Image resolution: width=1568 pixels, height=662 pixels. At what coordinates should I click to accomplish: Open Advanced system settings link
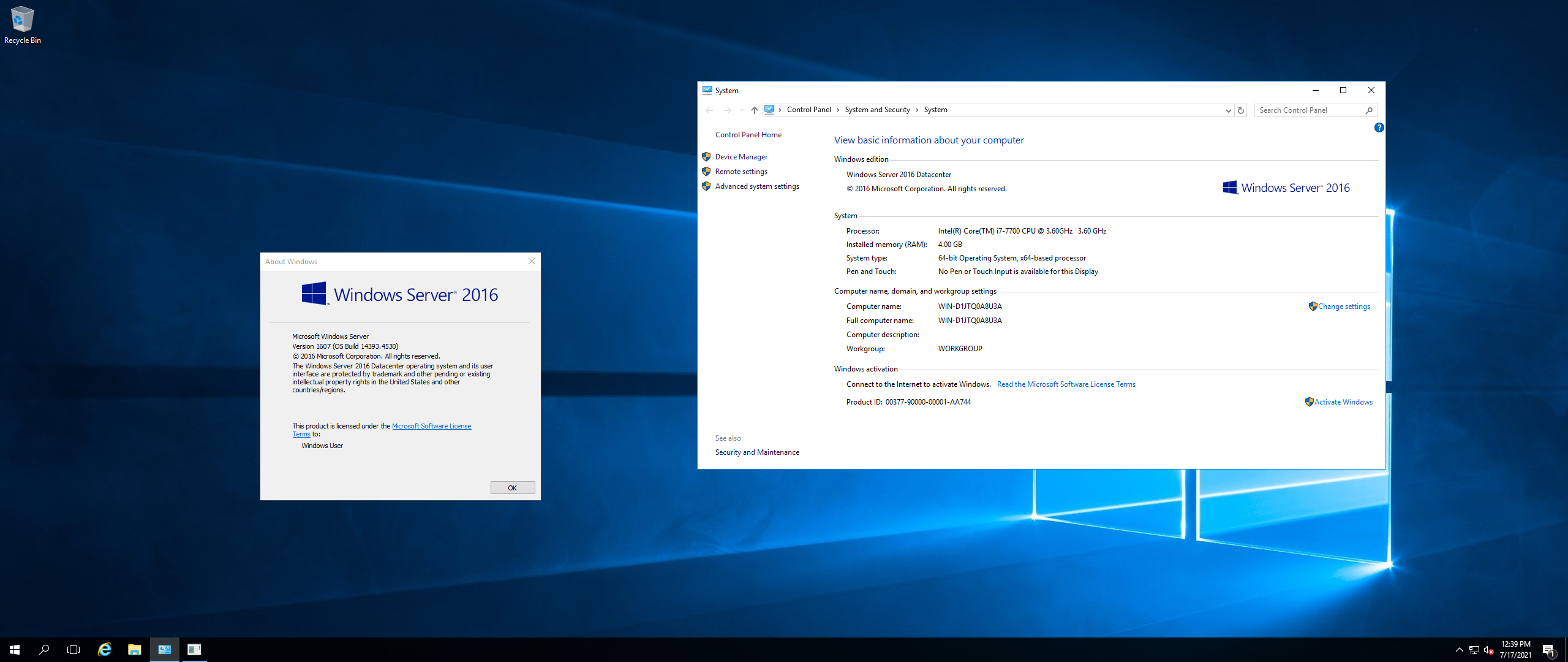[757, 186]
